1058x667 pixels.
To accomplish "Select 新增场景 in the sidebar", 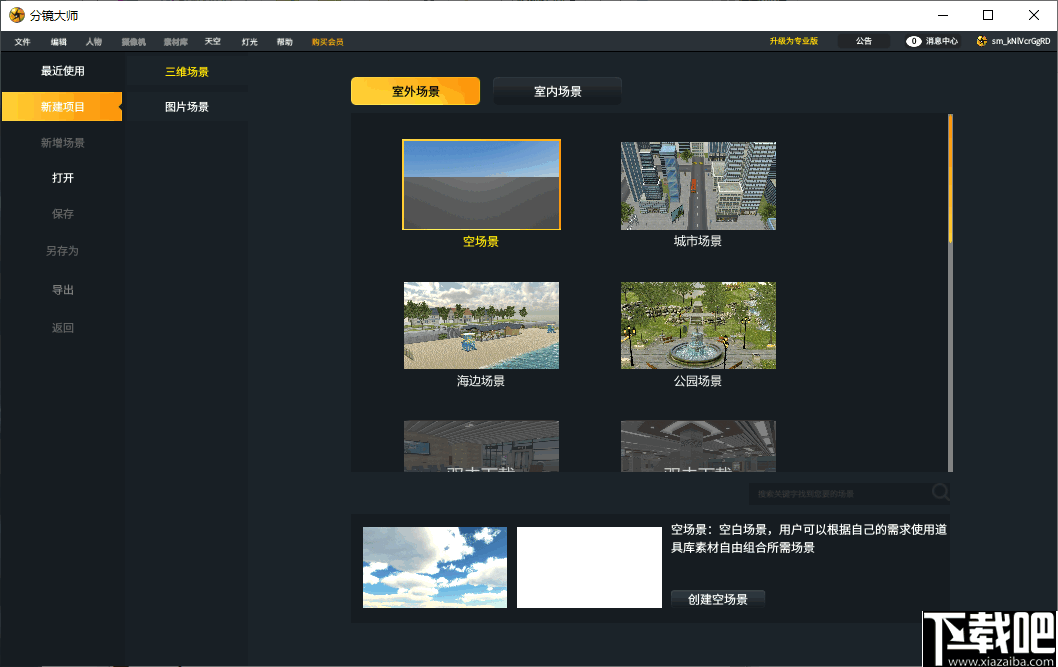I will click(x=62, y=142).
